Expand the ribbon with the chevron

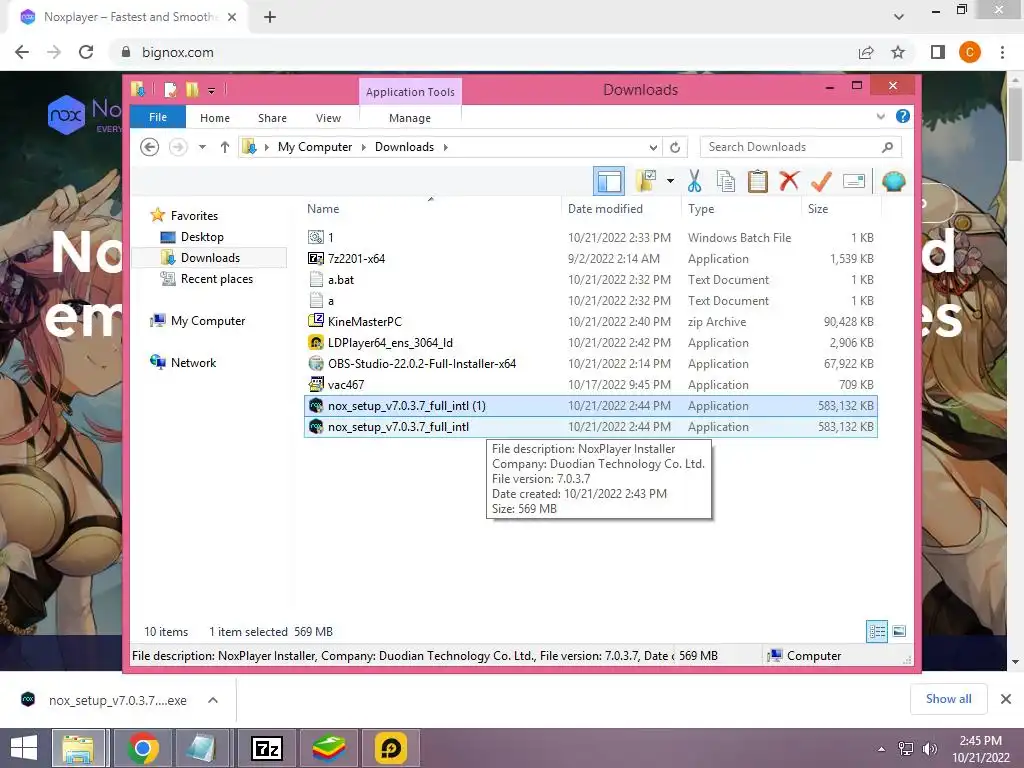880,116
